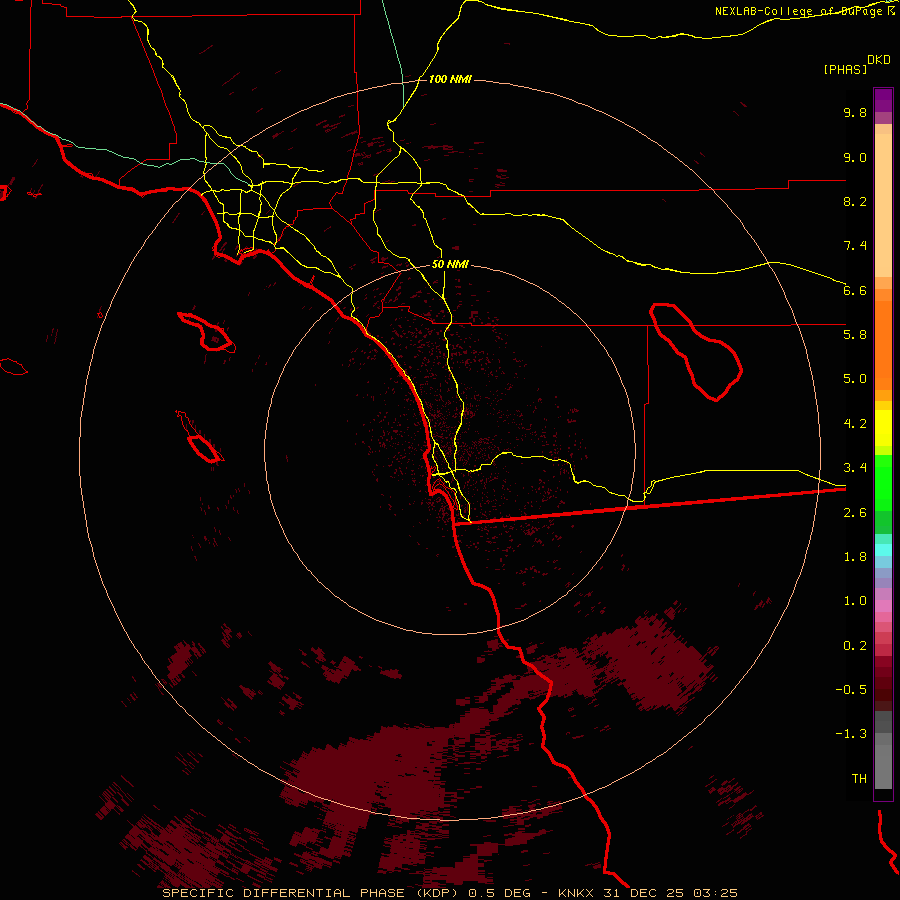Click the -1.3 scale value
This screenshot has width=900, height=900.
tap(851, 734)
